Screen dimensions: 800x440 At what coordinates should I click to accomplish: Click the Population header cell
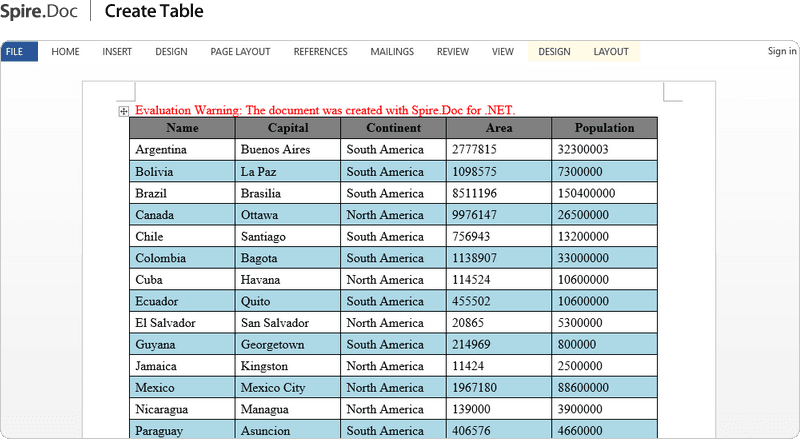(605, 128)
